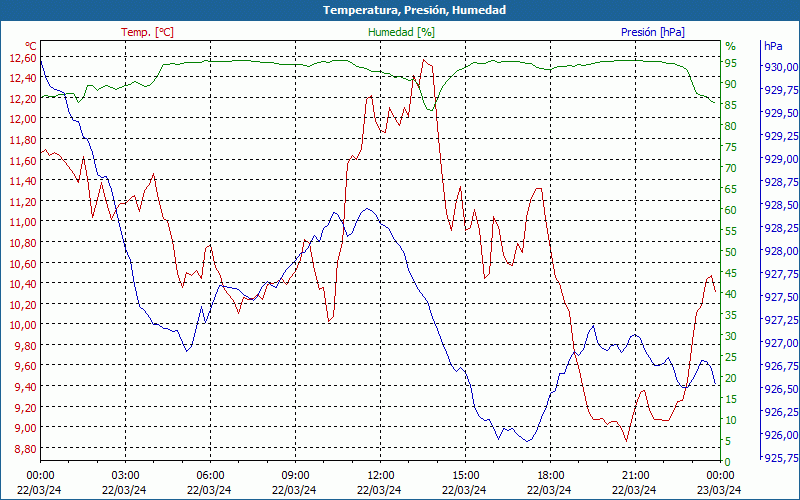Click the chart title Temperatura, Presión, Humedad
Screen dimensions: 800x500
414,10
